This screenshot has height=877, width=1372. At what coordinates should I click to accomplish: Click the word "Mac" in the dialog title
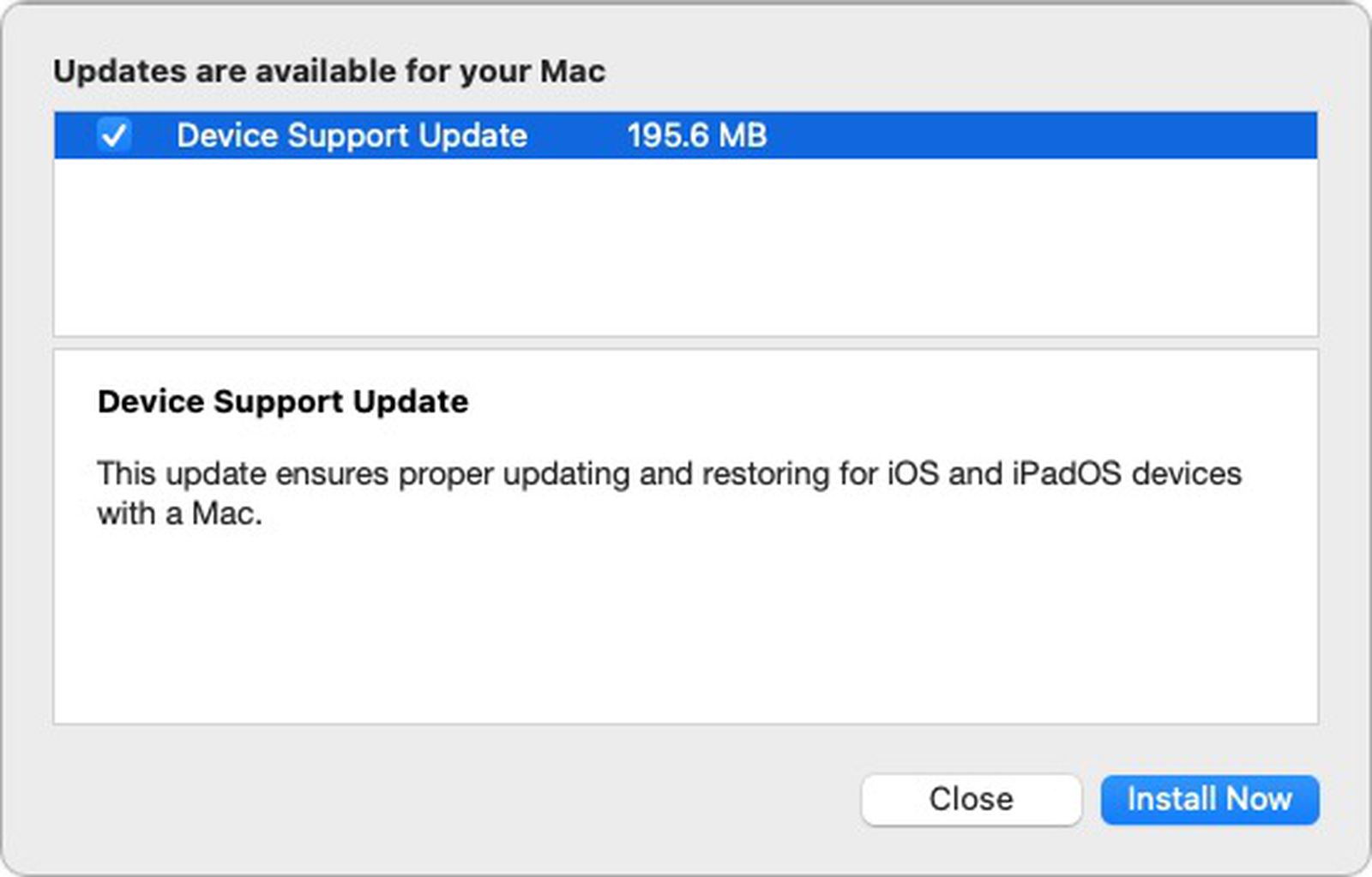point(572,71)
